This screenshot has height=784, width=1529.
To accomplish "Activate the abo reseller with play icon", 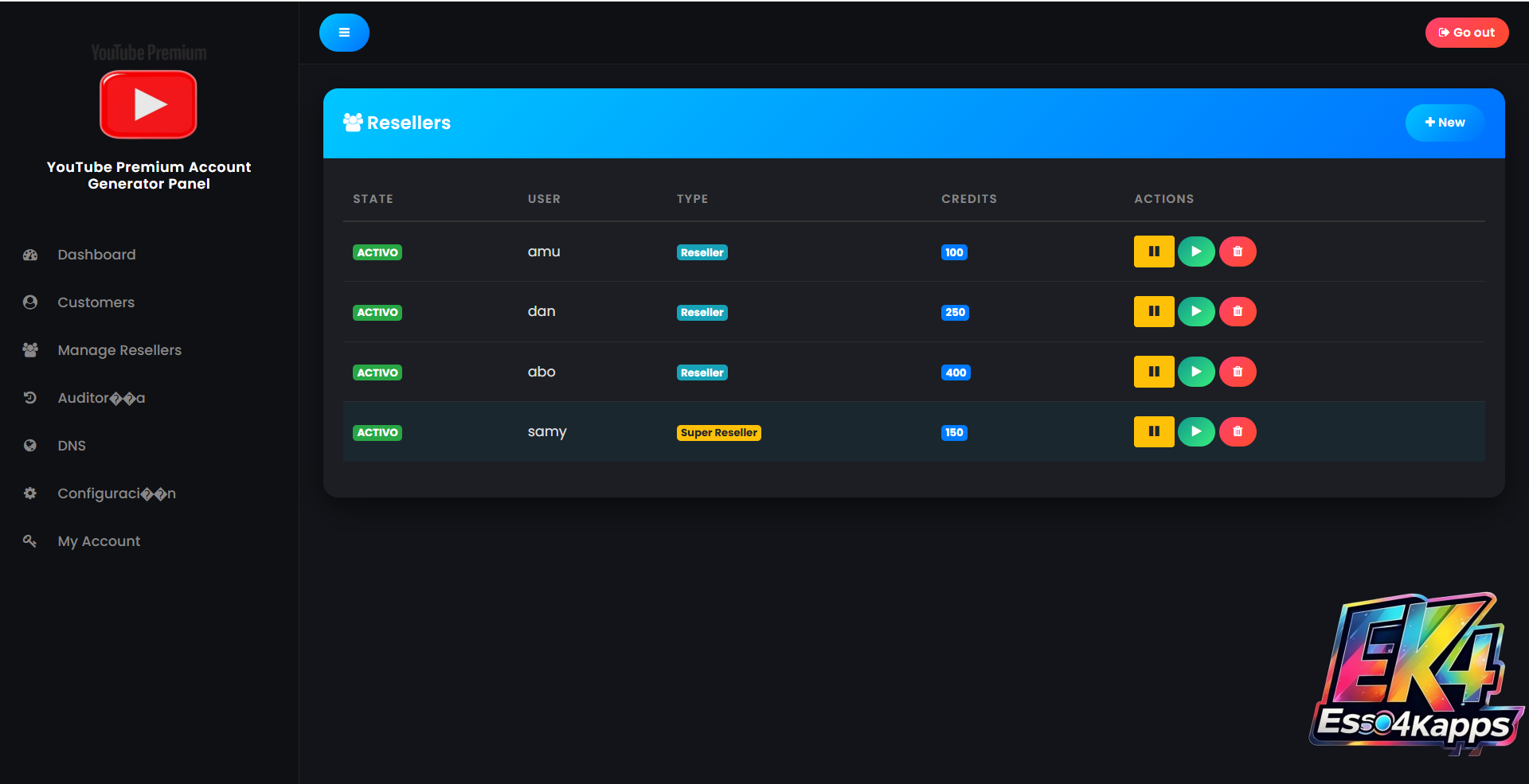I will [x=1195, y=372].
